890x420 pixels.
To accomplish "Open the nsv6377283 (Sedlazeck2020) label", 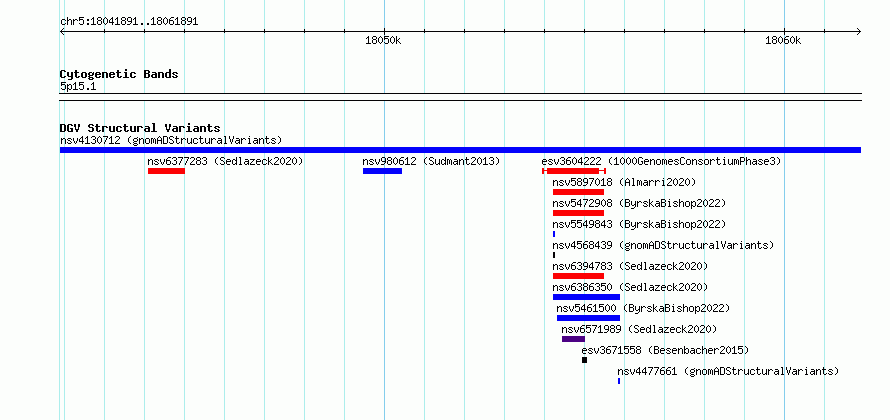I will 225,161.
